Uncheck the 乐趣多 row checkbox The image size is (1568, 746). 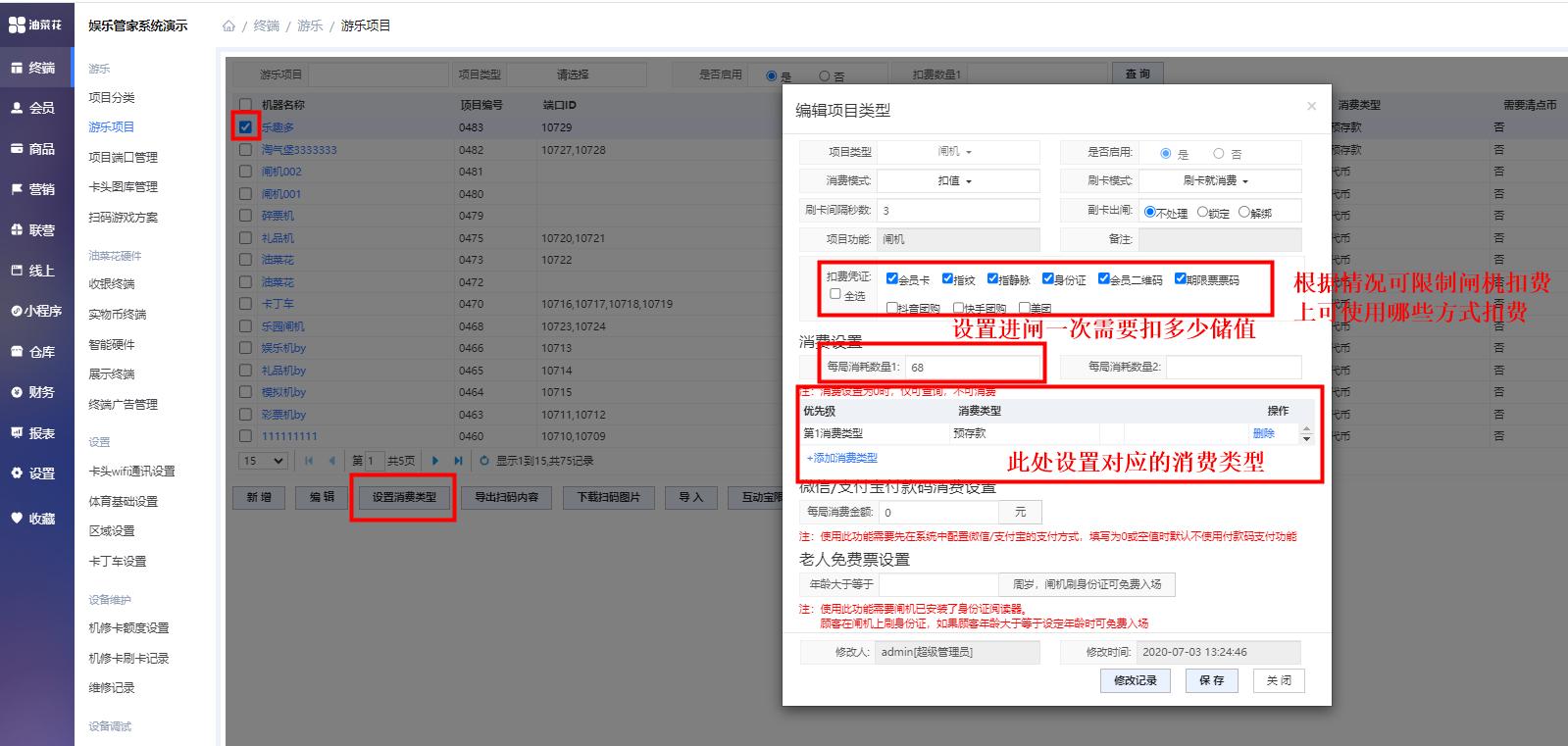point(245,127)
